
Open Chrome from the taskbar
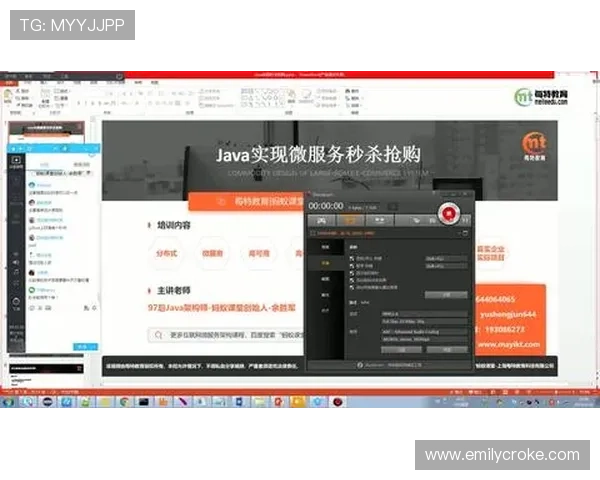pos(124,402)
